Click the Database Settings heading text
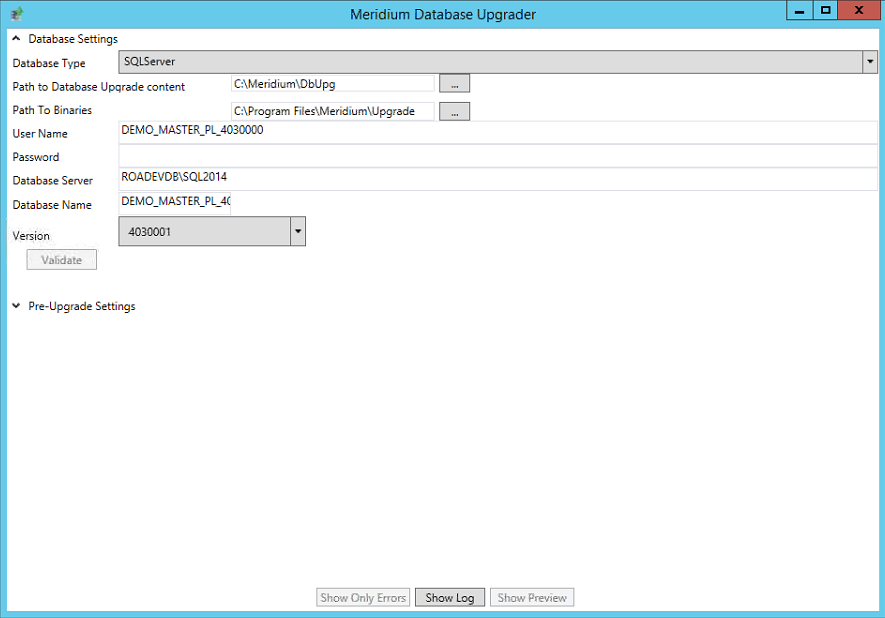The width and height of the screenshot is (885, 618). click(73, 39)
